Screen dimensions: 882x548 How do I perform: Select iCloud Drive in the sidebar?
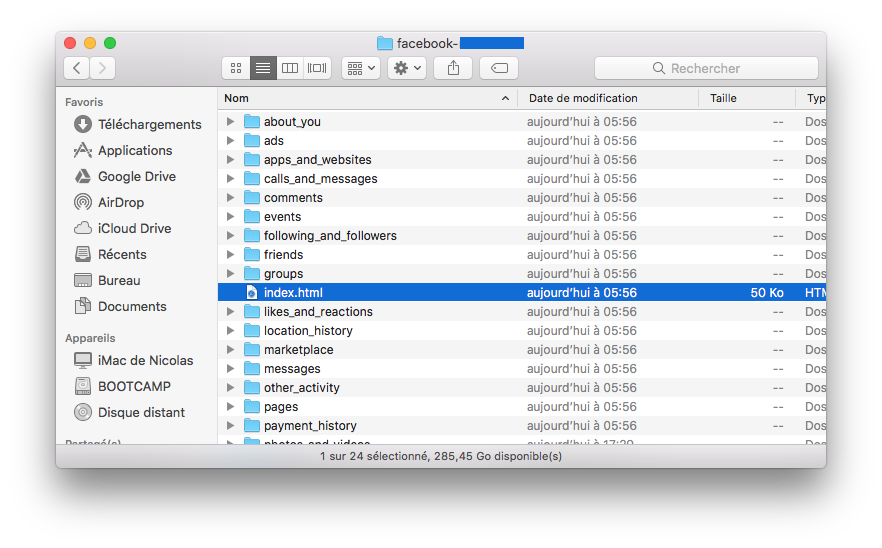pyautogui.click(x=134, y=228)
